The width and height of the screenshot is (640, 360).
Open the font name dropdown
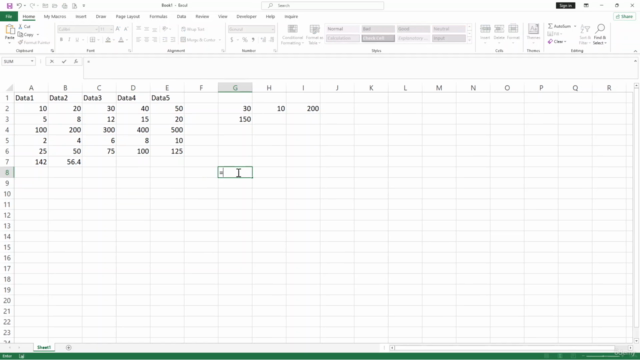[96, 29]
